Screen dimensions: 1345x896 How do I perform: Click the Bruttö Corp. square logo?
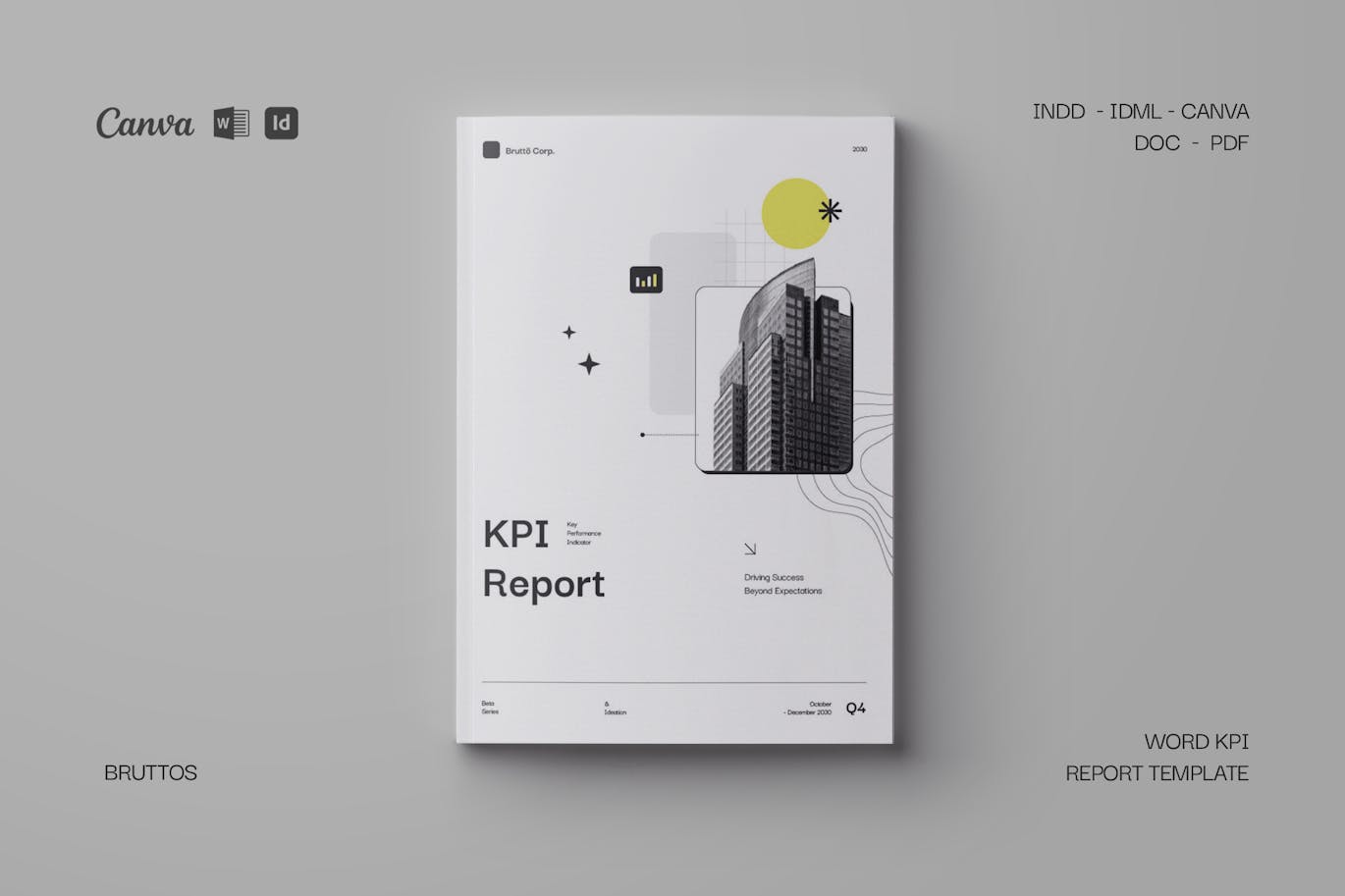491,150
